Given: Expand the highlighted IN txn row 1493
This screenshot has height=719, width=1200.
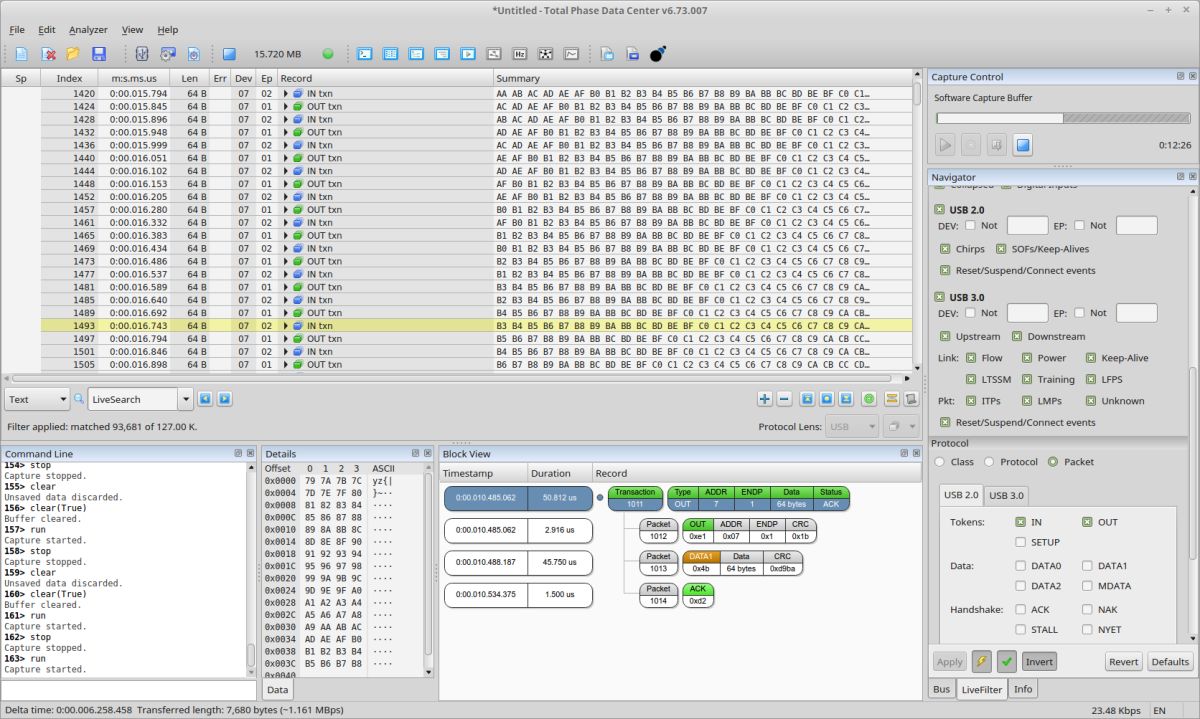Looking at the screenshot, I should pos(286,326).
